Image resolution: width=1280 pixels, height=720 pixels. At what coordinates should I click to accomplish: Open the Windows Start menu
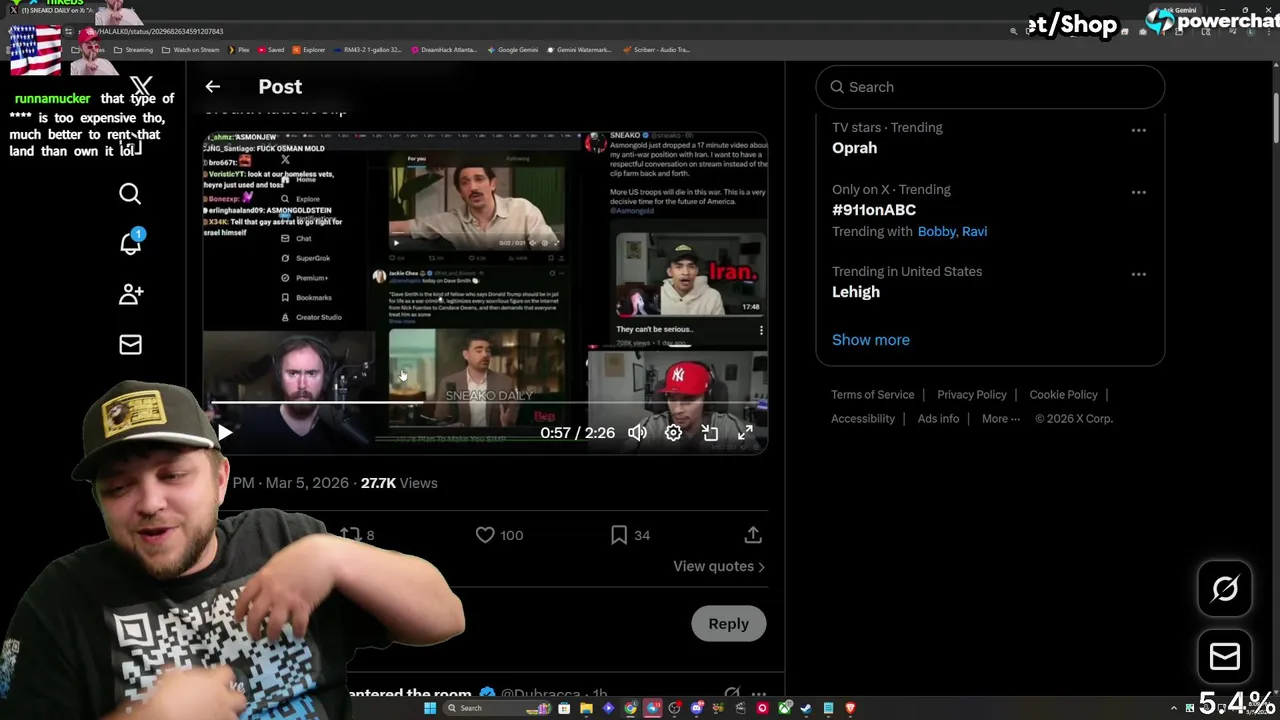[430, 708]
